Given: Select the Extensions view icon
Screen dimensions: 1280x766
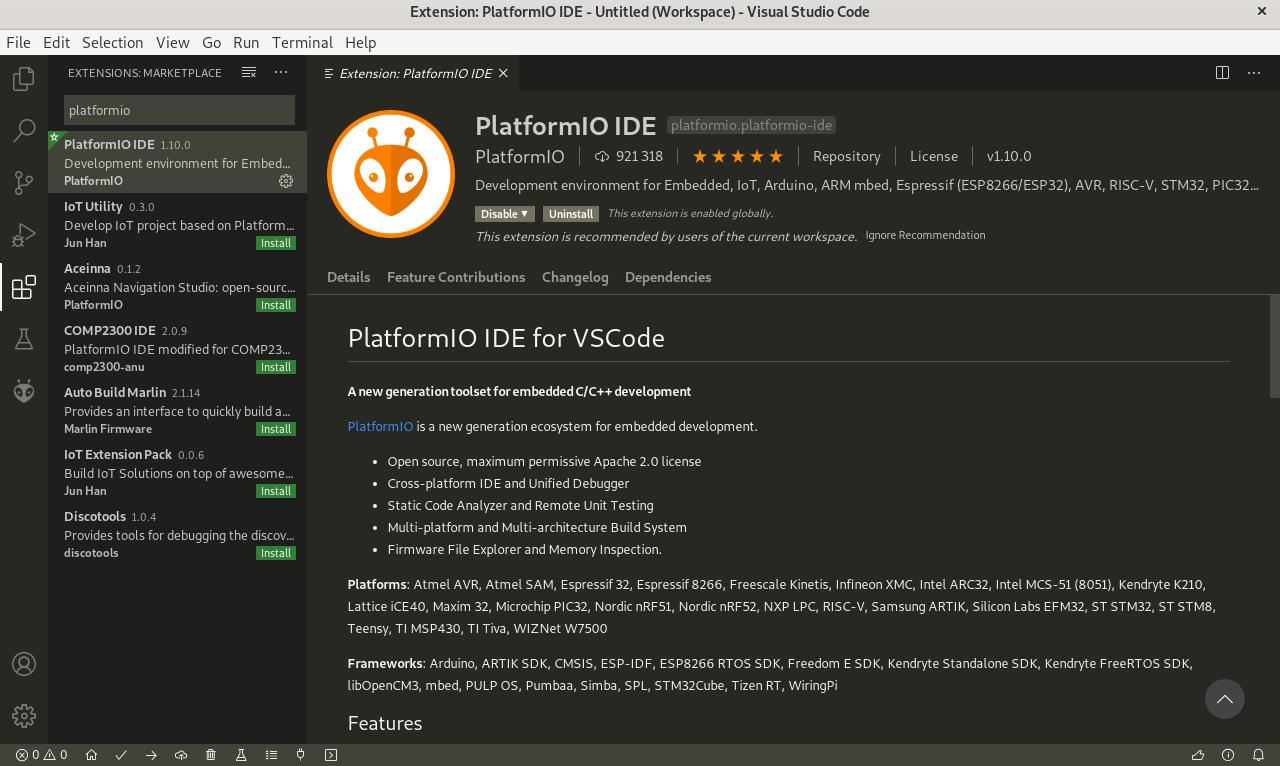Looking at the screenshot, I should pos(24,288).
